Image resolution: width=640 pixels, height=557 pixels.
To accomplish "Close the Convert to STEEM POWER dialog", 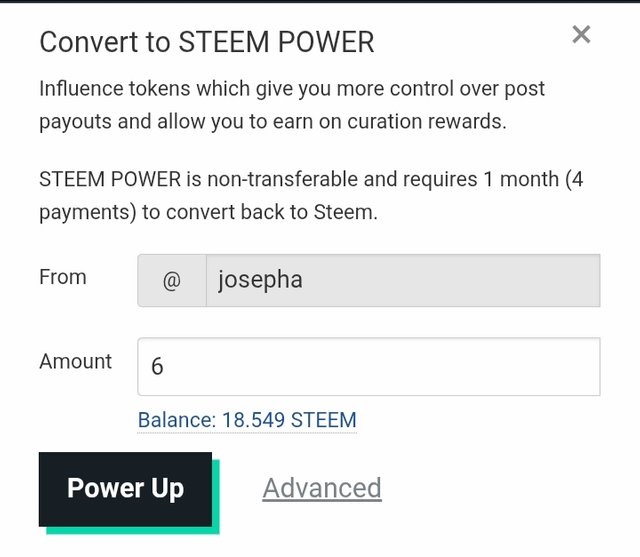I will [581, 34].
